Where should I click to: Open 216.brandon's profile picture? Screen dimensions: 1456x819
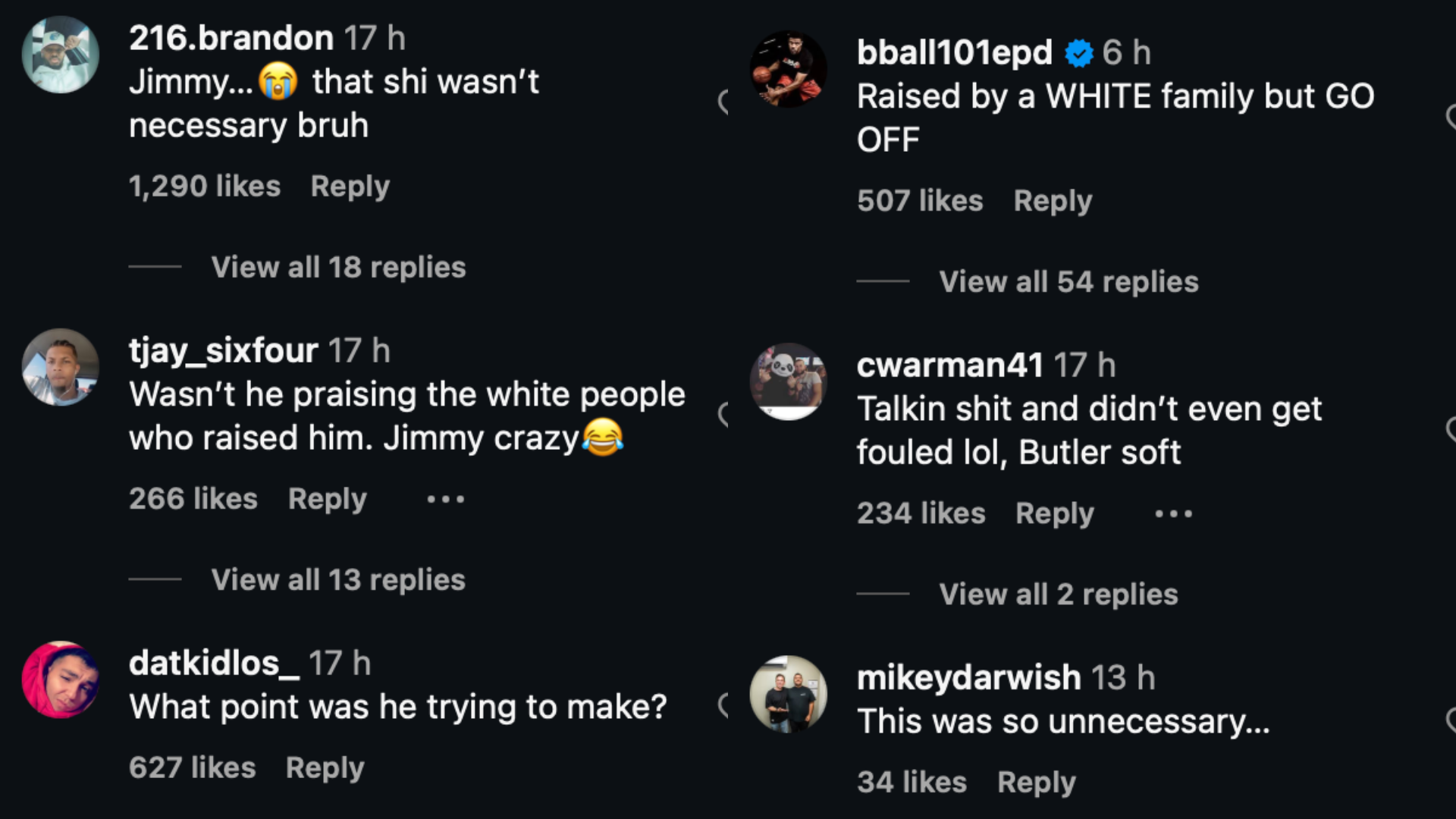click(x=61, y=55)
